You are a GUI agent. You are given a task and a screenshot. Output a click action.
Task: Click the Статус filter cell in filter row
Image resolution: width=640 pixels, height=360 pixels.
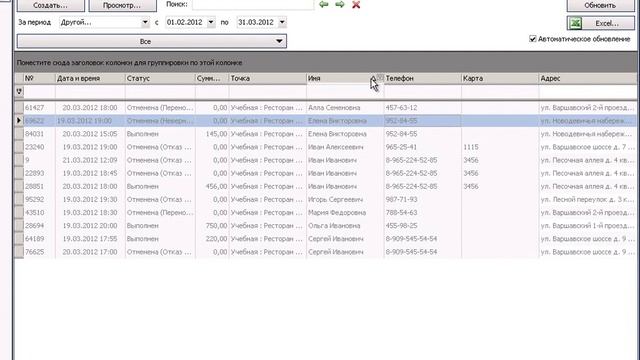(160, 92)
